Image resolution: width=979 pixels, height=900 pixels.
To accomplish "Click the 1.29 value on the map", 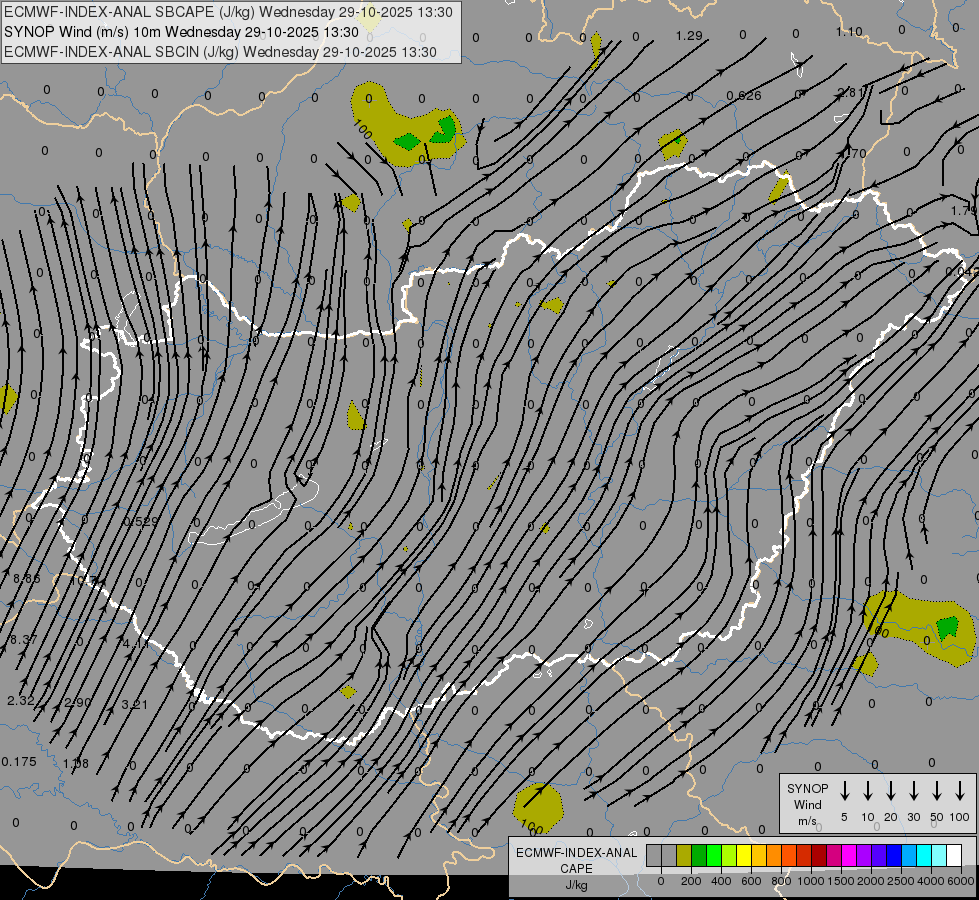I will tap(689, 36).
